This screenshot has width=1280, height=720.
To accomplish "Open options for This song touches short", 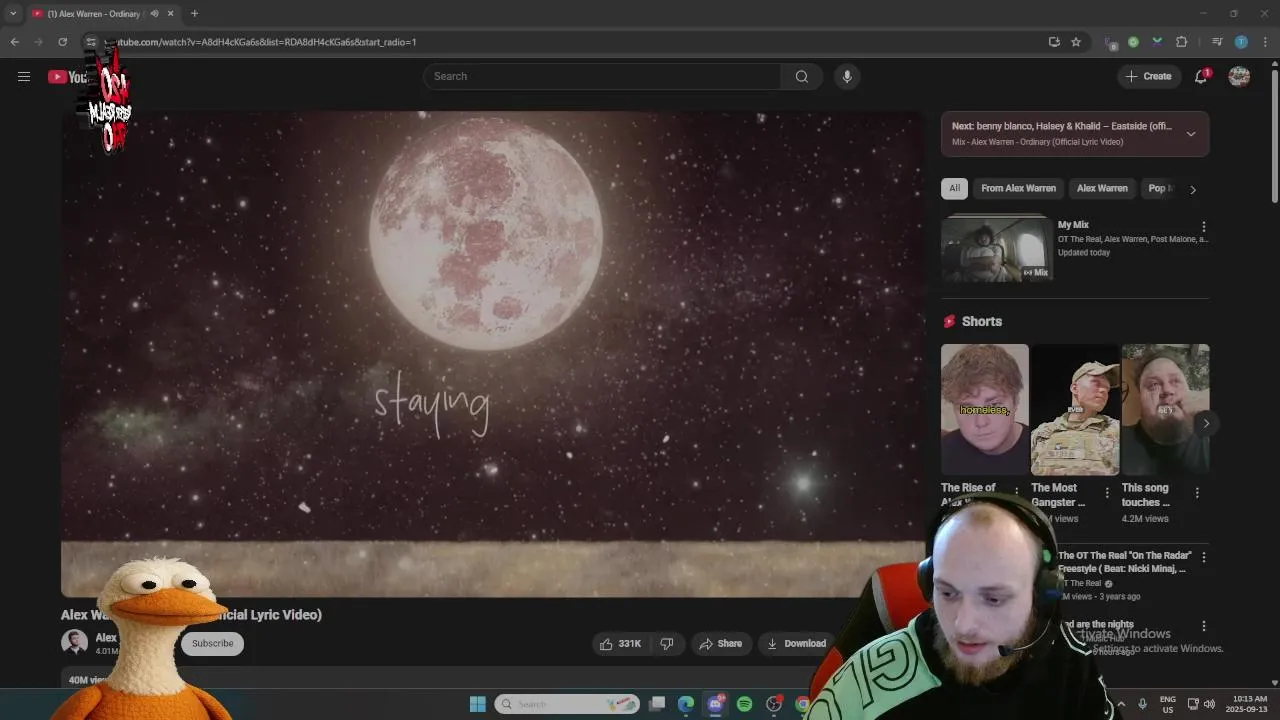I will (1197, 492).
